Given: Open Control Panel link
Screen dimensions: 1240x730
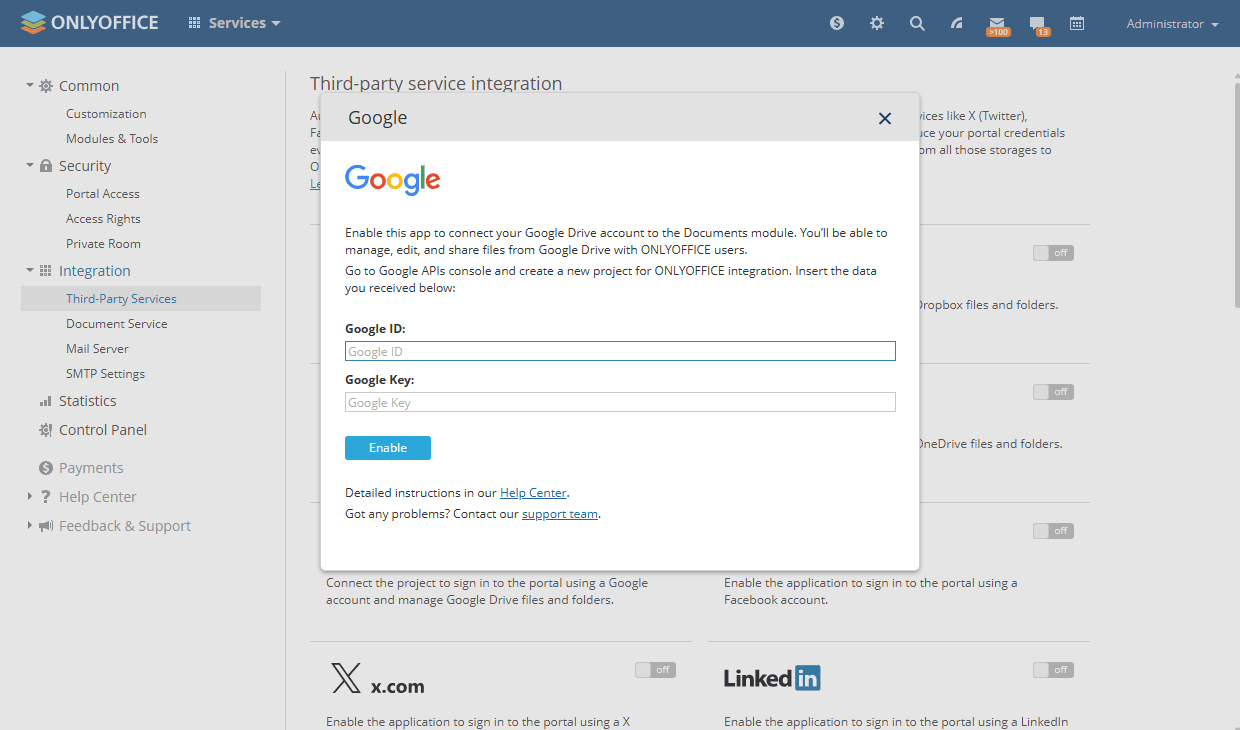Looking at the screenshot, I should tap(103, 430).
